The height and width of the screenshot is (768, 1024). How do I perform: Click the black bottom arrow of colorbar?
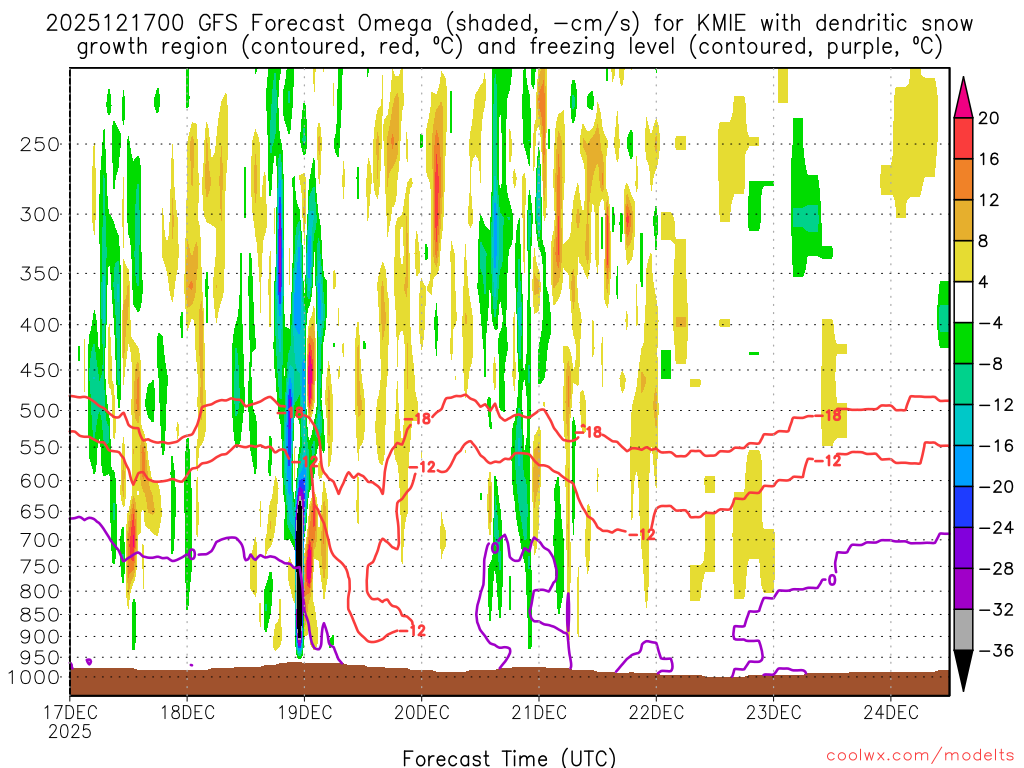pyautogui.click(x=963, y=671)
